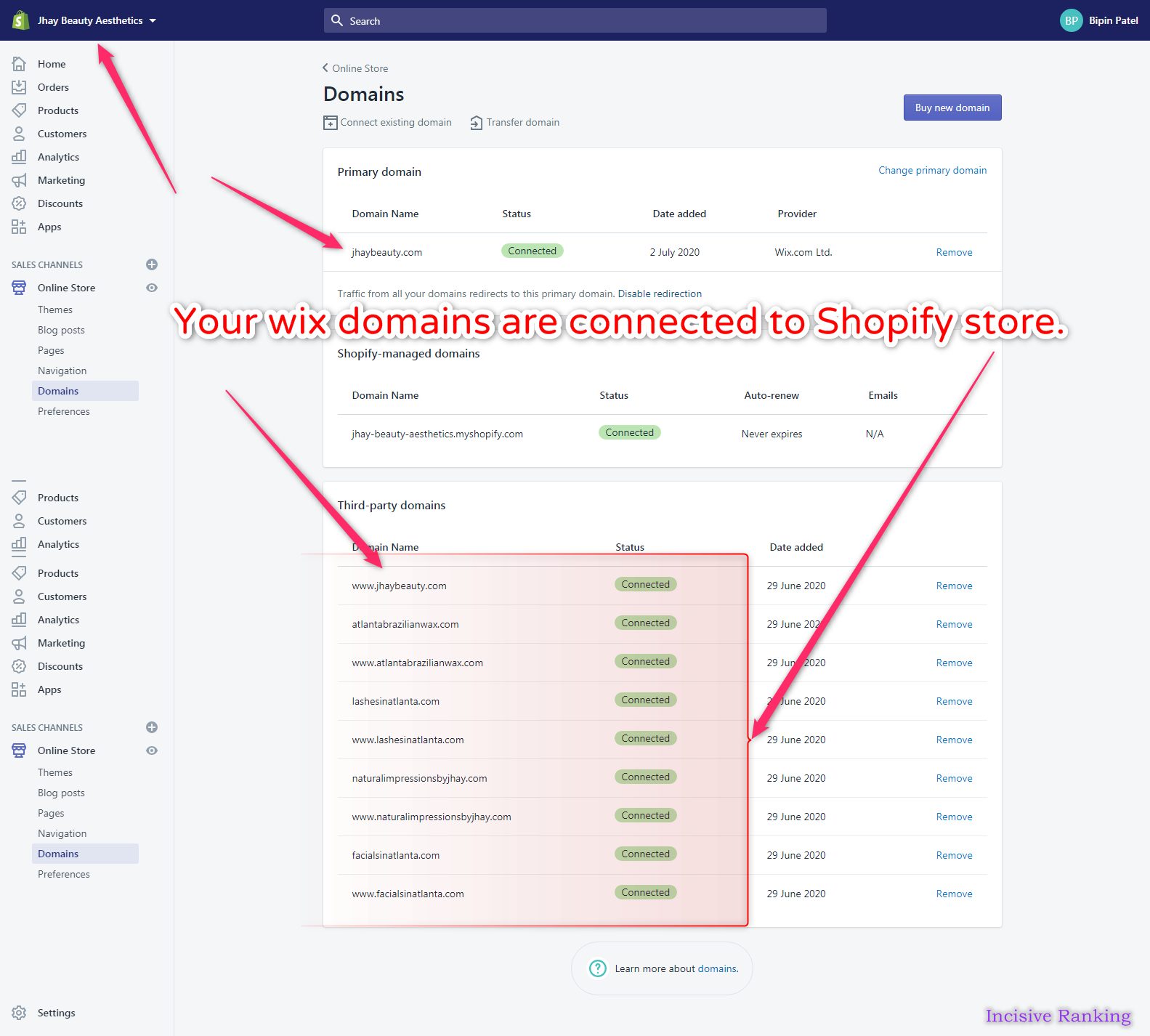Click the Buy new domain button
The height and width of the screenshot is (1036, 1150).
(952, 108)
